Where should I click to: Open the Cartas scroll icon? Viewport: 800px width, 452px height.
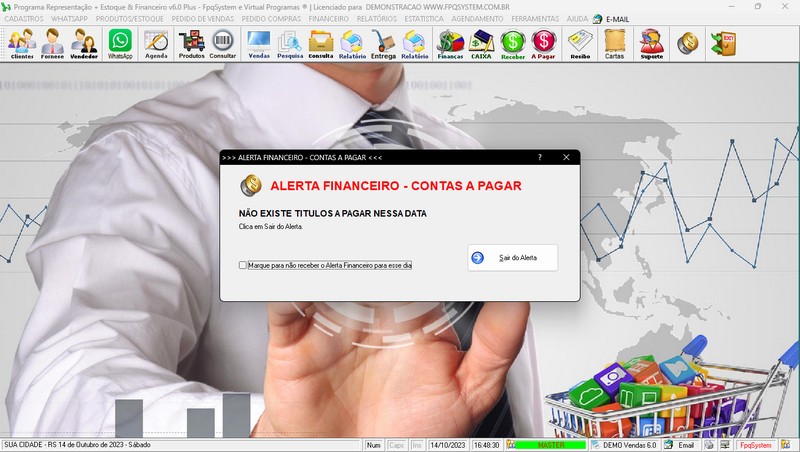click(x=614, y=44)
